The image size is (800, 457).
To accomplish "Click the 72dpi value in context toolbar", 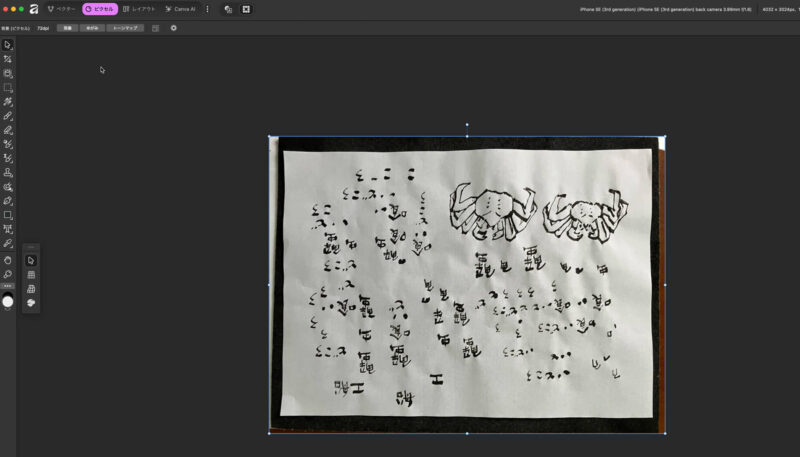I will tap(43, 29).
